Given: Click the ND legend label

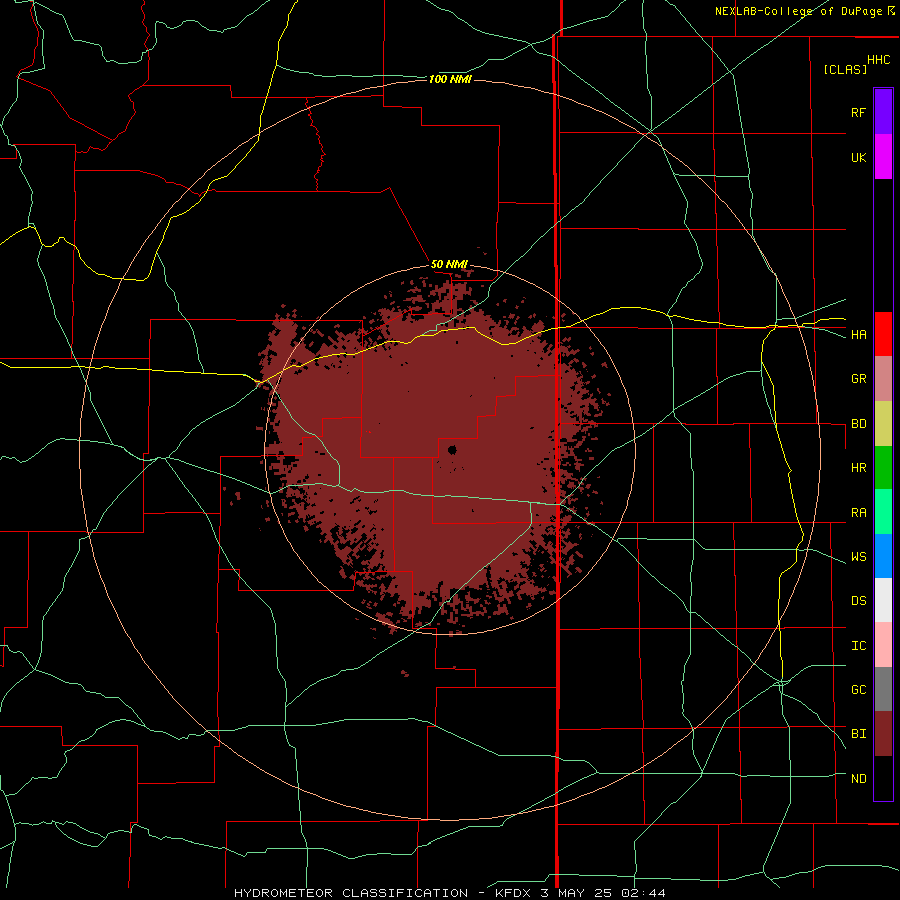Looking at the screenshot, I should (858, 779).
